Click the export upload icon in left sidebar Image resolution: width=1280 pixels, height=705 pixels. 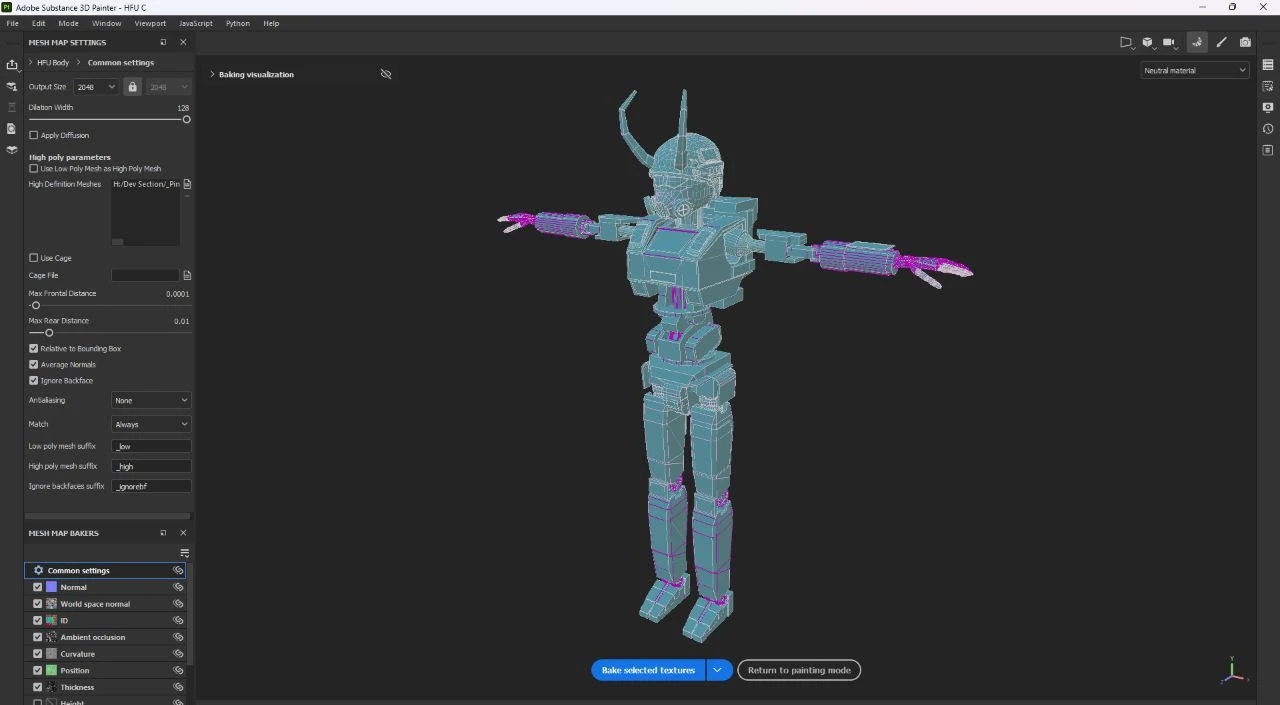pos(12,65)
